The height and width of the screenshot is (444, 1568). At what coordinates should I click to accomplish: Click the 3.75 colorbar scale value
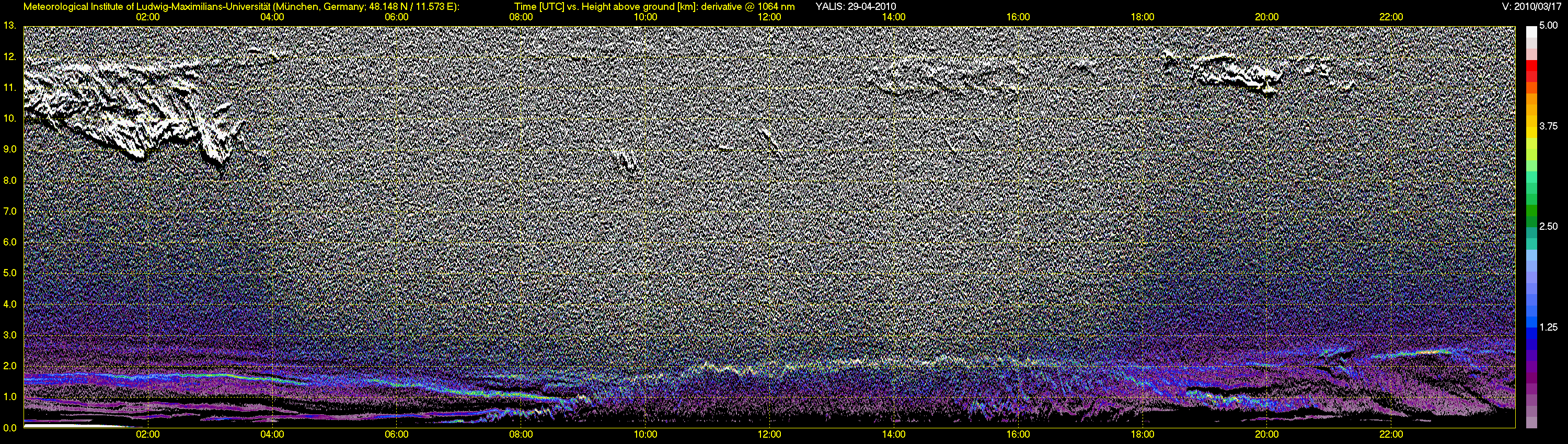(x=1548, y=126)
